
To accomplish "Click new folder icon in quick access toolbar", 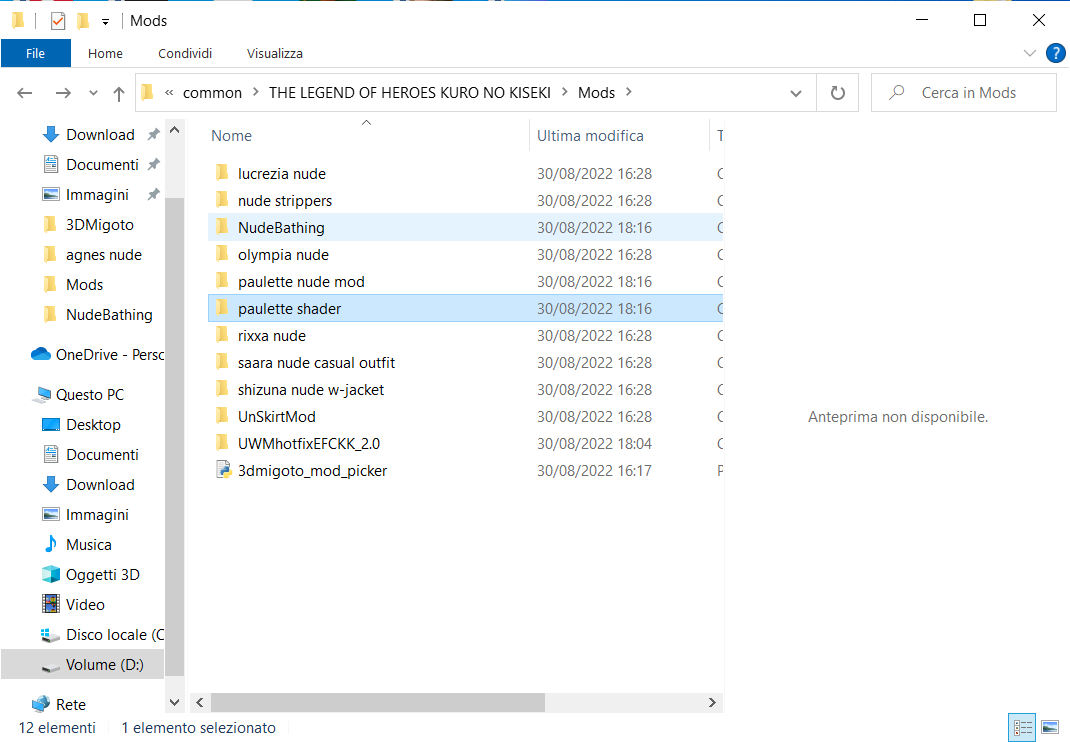I will point(83,21).
